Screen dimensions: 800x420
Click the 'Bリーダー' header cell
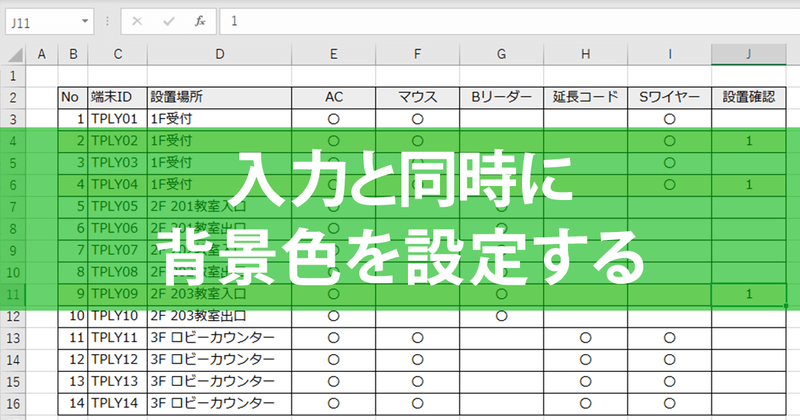pos(502,97)
